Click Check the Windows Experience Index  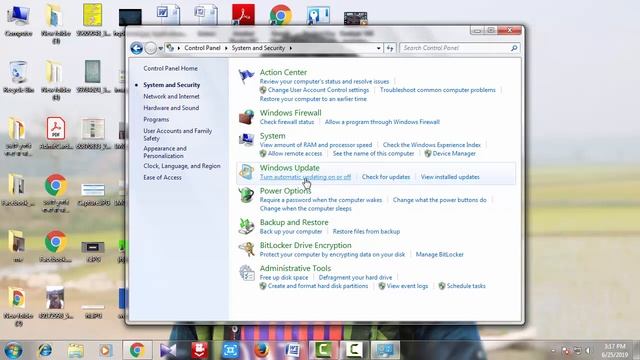(431, 144)
